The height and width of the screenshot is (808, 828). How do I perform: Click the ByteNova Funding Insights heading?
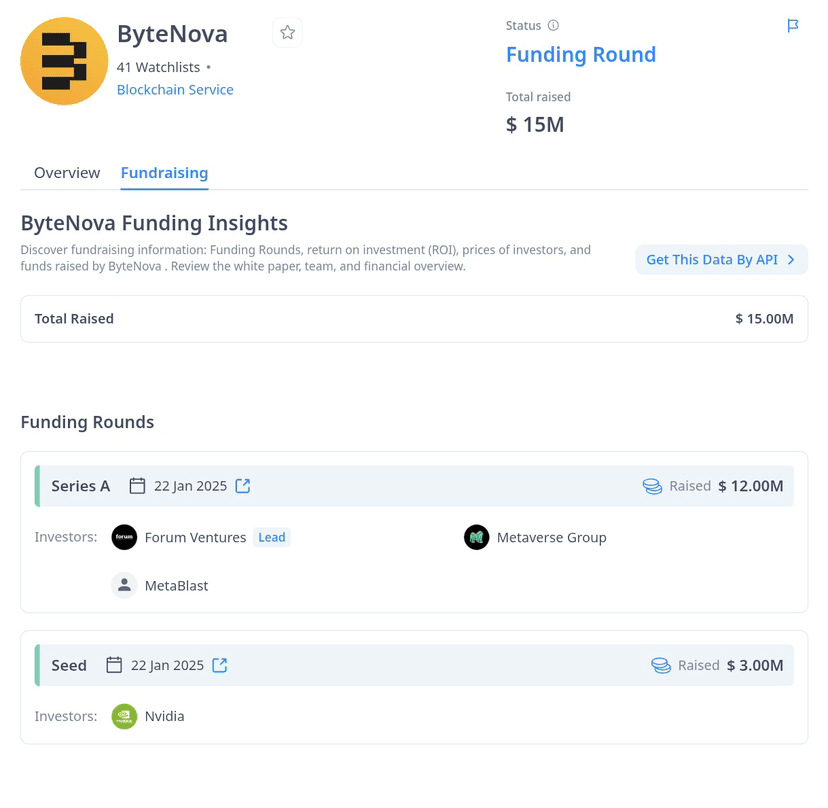[x=154, y=223]
